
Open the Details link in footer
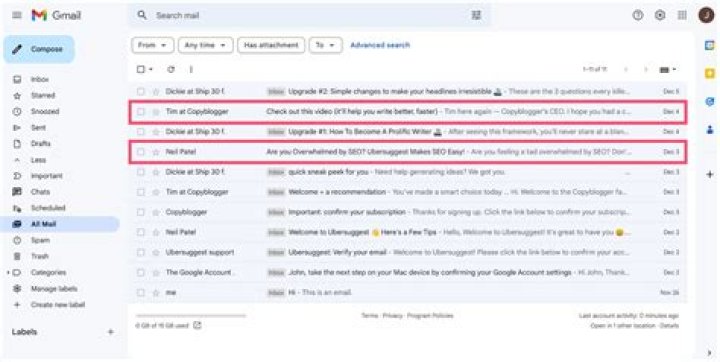coord(669,325)
